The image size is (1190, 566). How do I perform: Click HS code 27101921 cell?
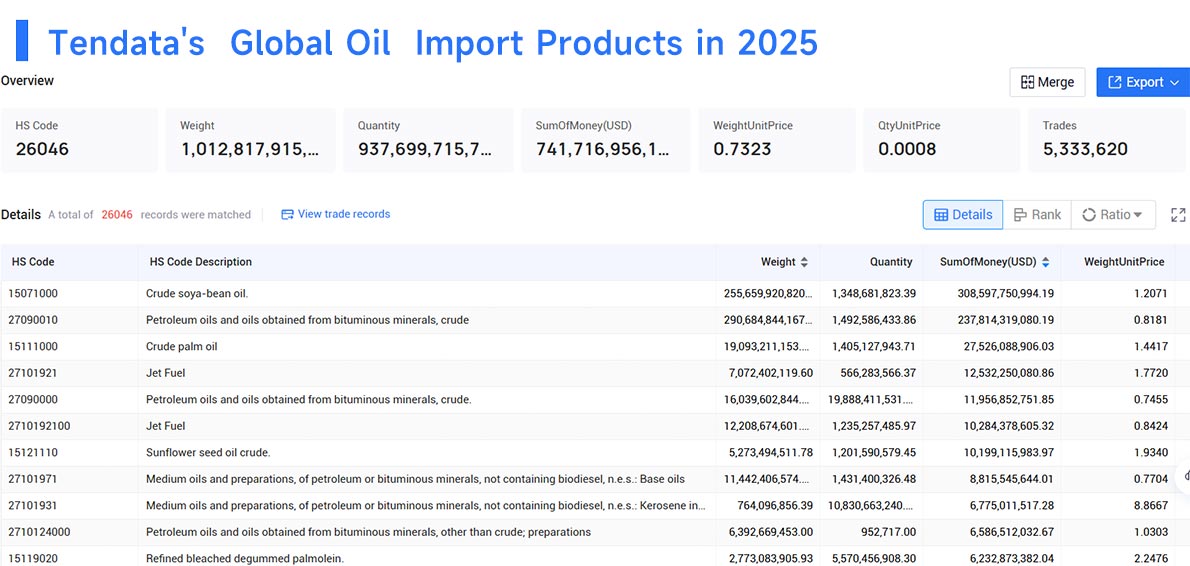pos(33,373)
